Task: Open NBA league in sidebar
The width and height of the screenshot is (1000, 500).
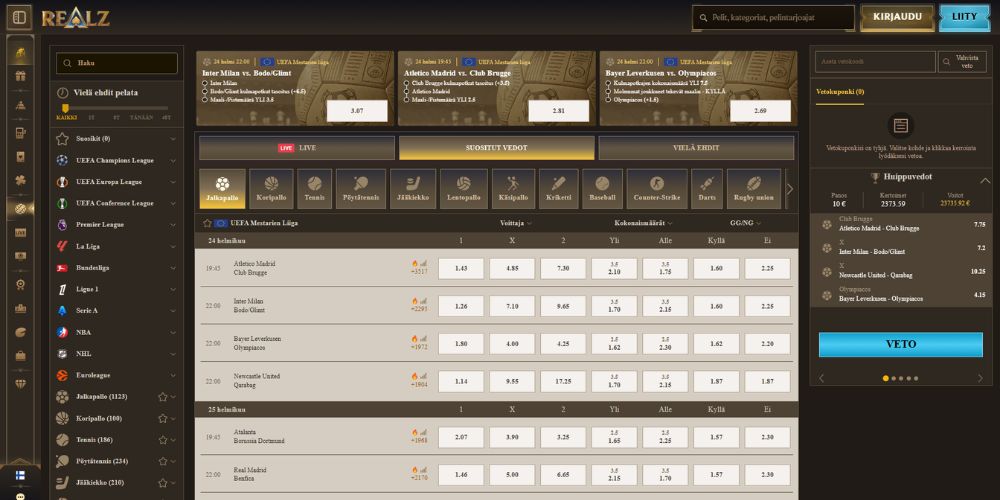Action: (x=117, y=332)
